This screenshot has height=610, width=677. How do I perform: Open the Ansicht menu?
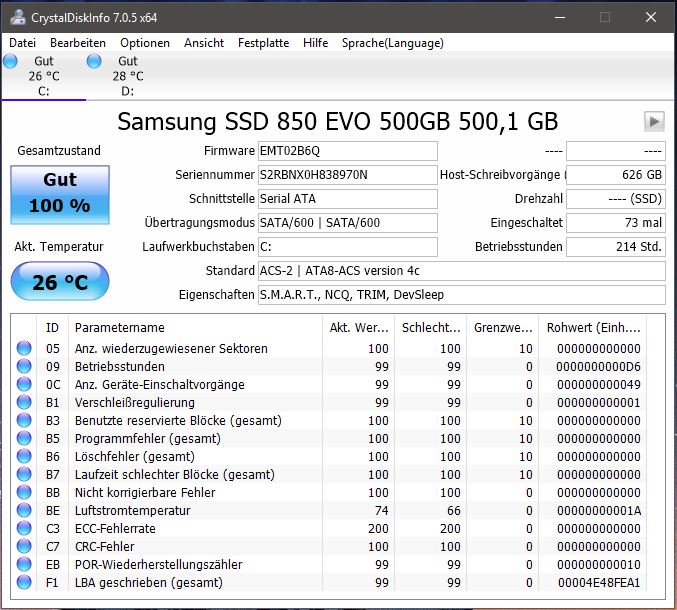[204, 43]
